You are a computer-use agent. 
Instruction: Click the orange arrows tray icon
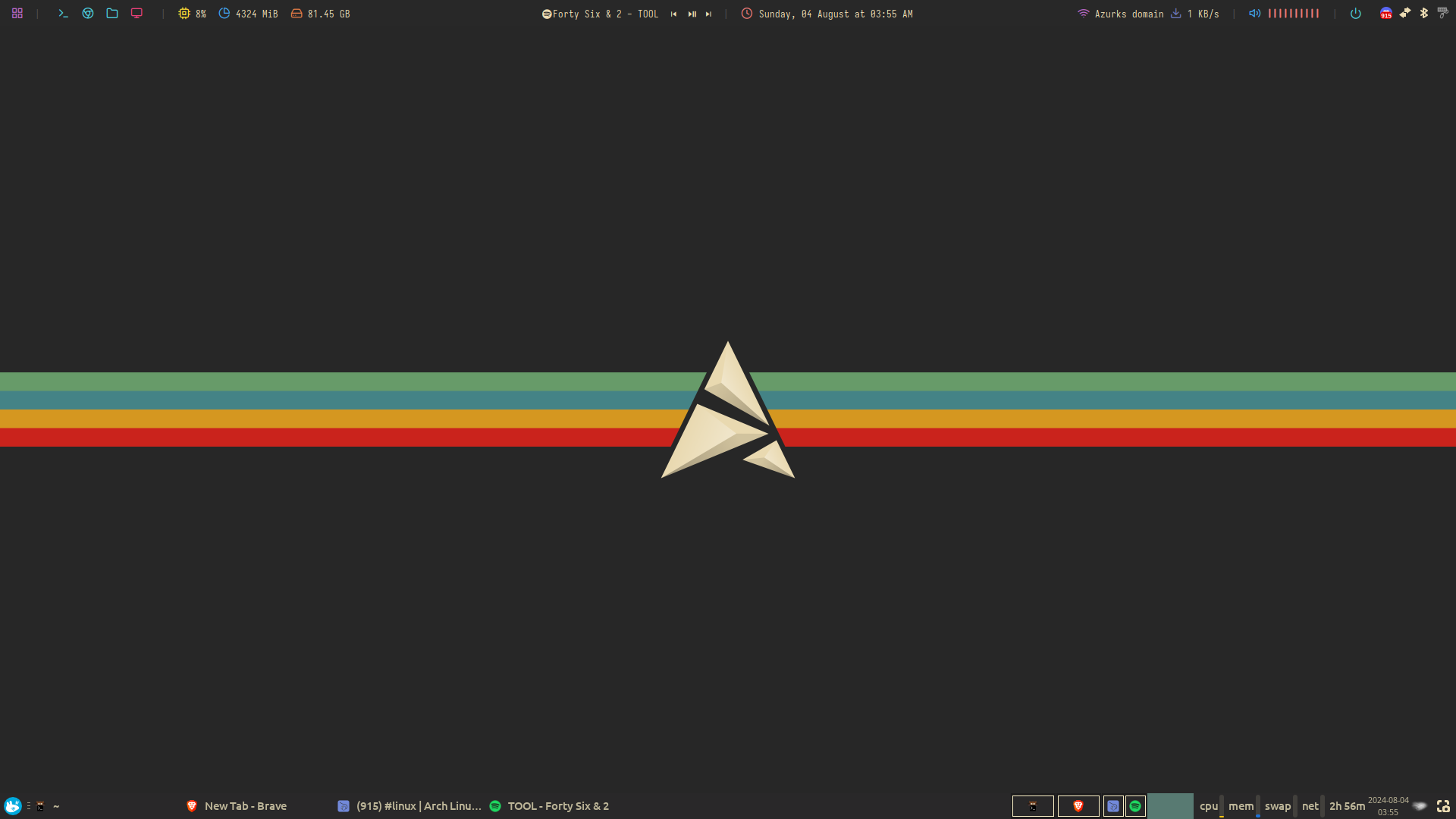pyautogui.click(x=1405, y=13)
